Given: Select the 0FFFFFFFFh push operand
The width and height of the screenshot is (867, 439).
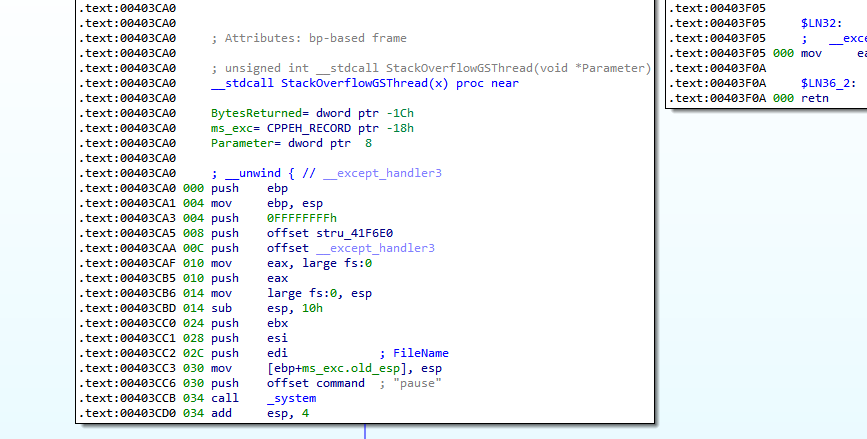Looking at the screenshot, I should coord(302,217).
